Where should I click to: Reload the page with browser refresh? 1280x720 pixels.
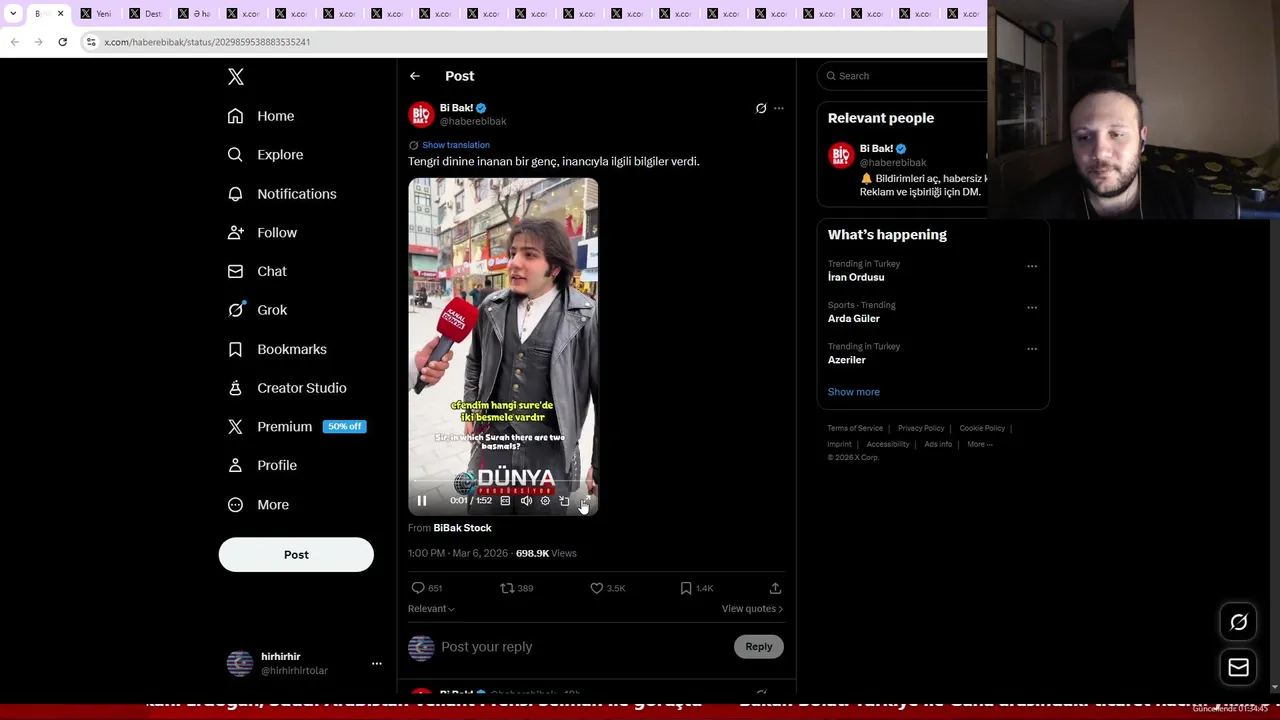(x=62, y=42)
